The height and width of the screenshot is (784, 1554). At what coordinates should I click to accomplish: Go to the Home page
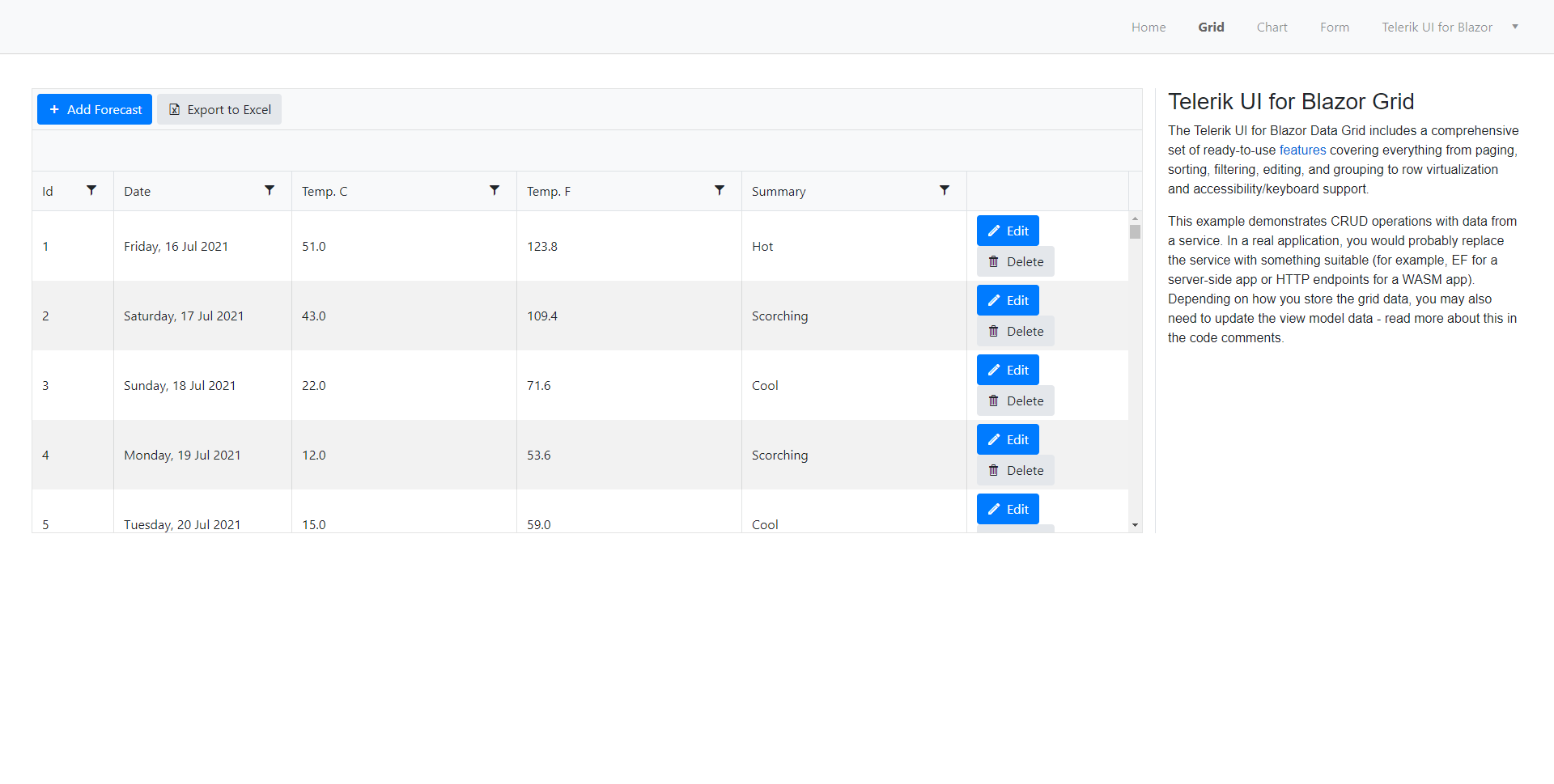1149,28
